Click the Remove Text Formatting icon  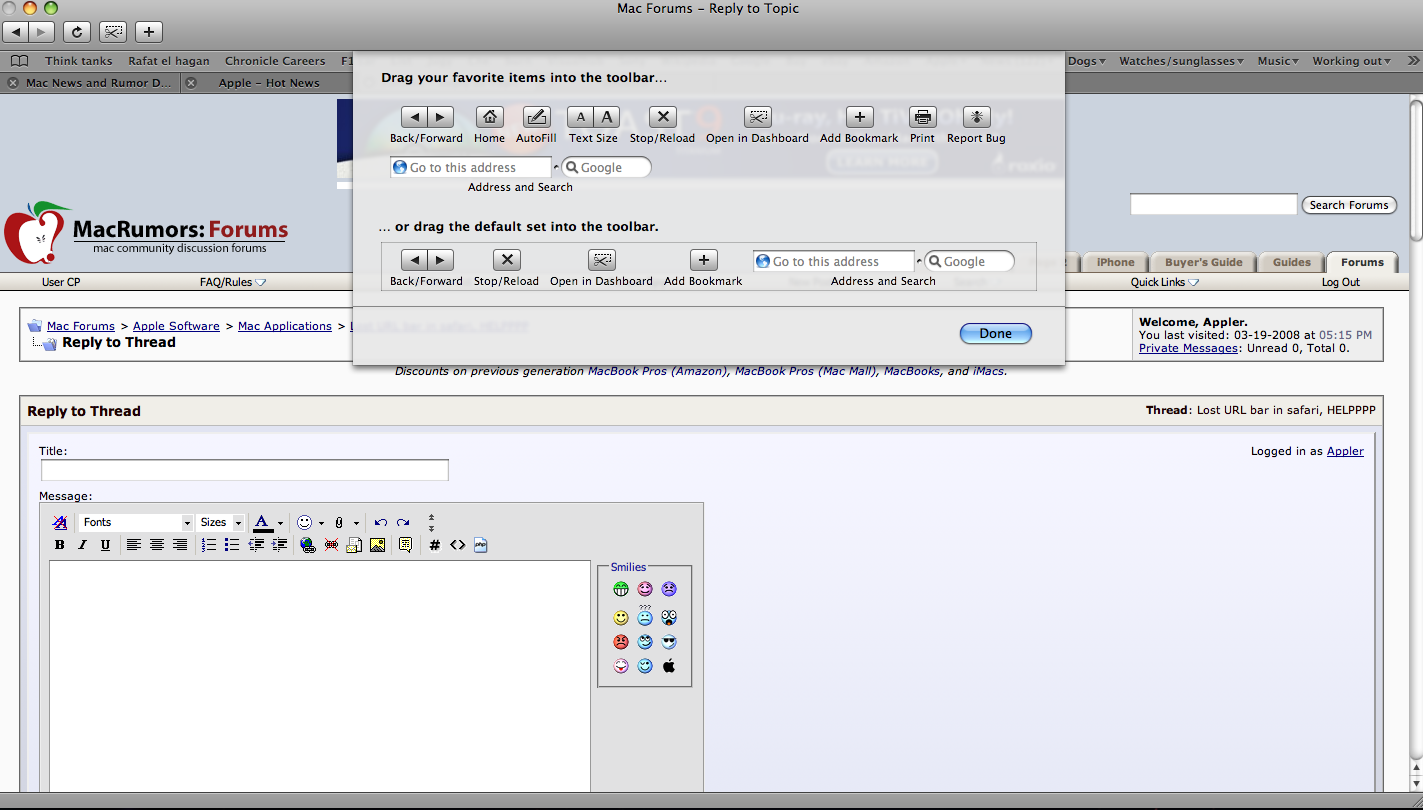coord(60,522)
